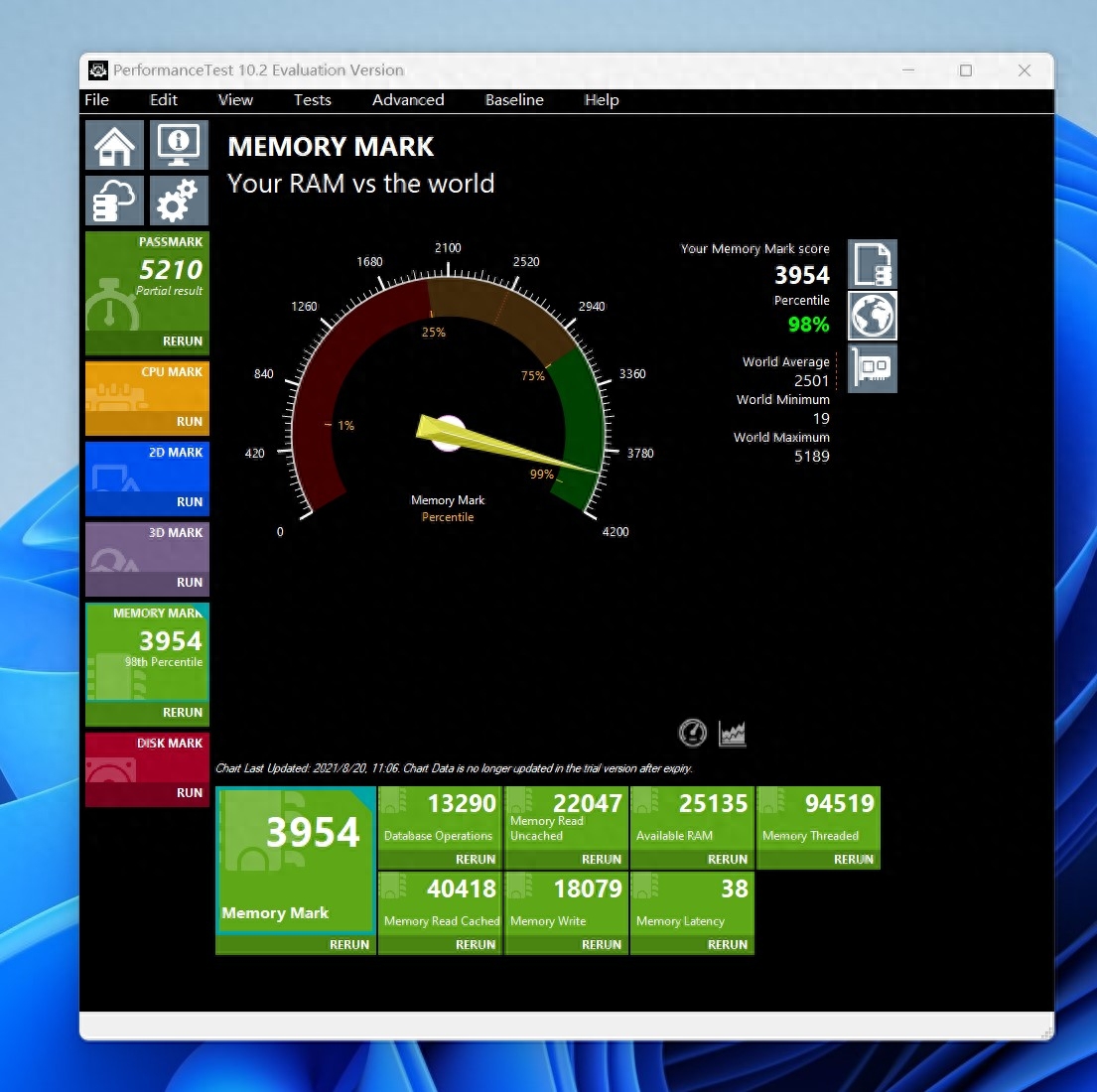Click the MEMORY MARK heading
The height and width of the screenshot is (1092, 1097).
point(331,146)
